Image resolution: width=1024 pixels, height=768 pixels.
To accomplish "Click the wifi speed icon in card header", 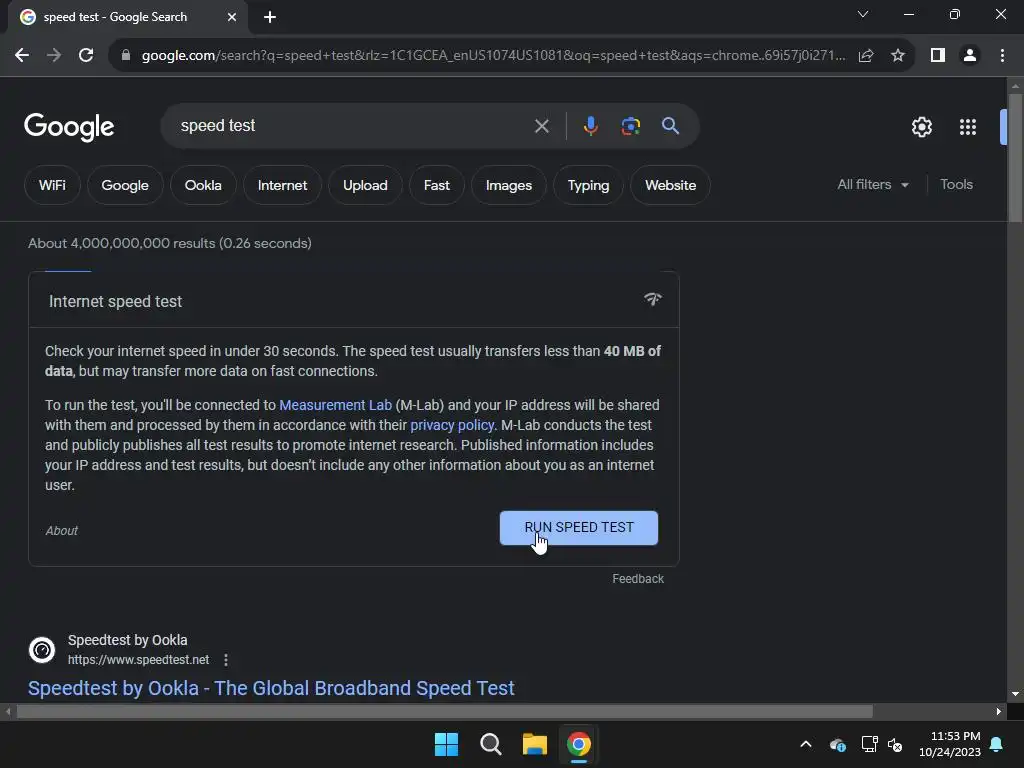I will pos(652,299).
